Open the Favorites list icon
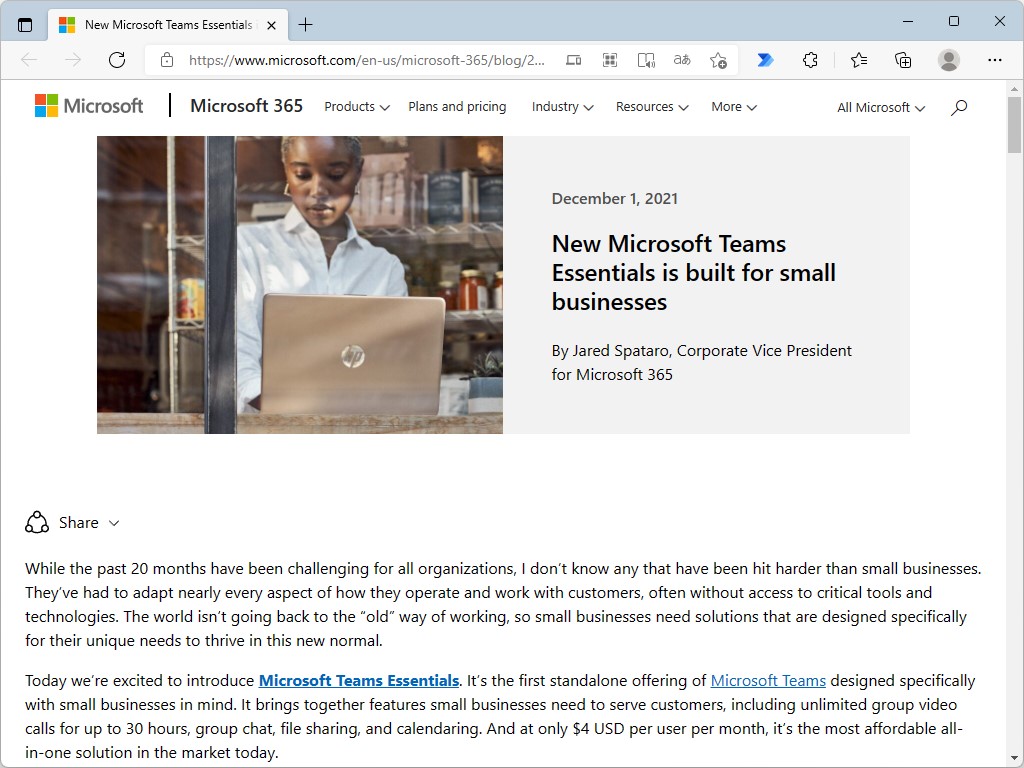 (858, 60)
